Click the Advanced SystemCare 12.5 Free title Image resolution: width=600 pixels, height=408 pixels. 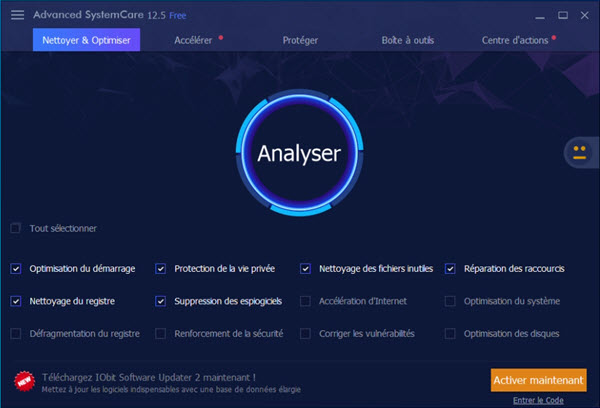pyautogui.click(x=109, y=15)
